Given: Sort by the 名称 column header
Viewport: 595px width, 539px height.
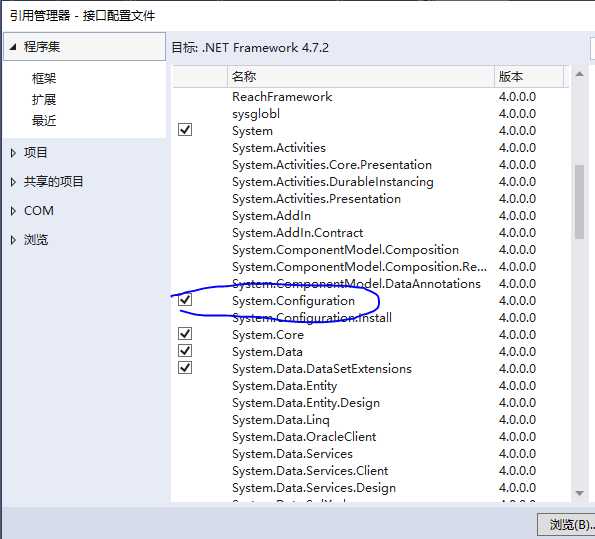Looking at the screenshot, I should (x=361, y=77).
